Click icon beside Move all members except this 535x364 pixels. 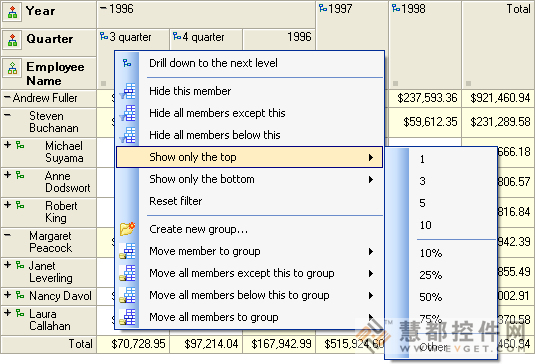[127, 273]
